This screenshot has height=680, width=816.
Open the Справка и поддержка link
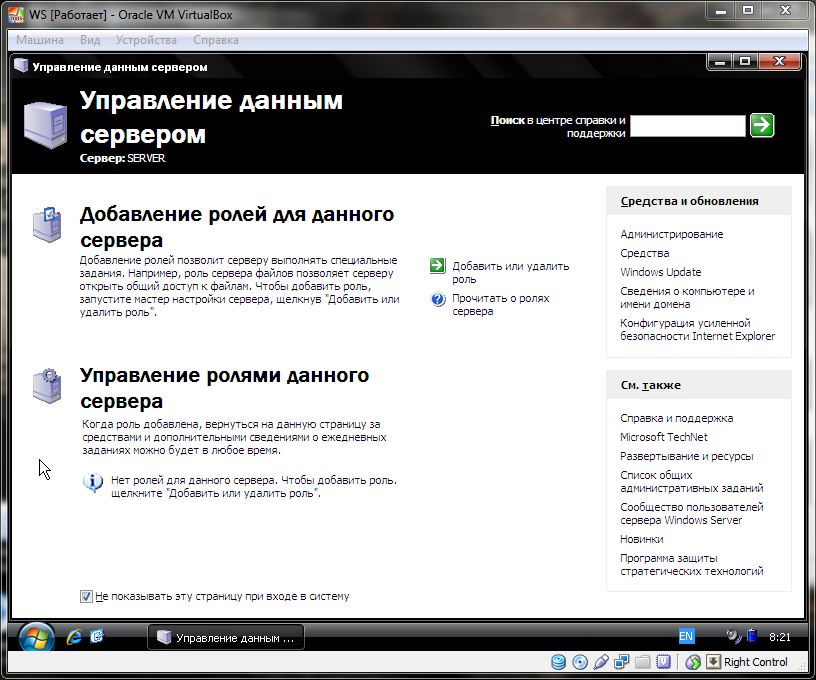click(677, 418)
